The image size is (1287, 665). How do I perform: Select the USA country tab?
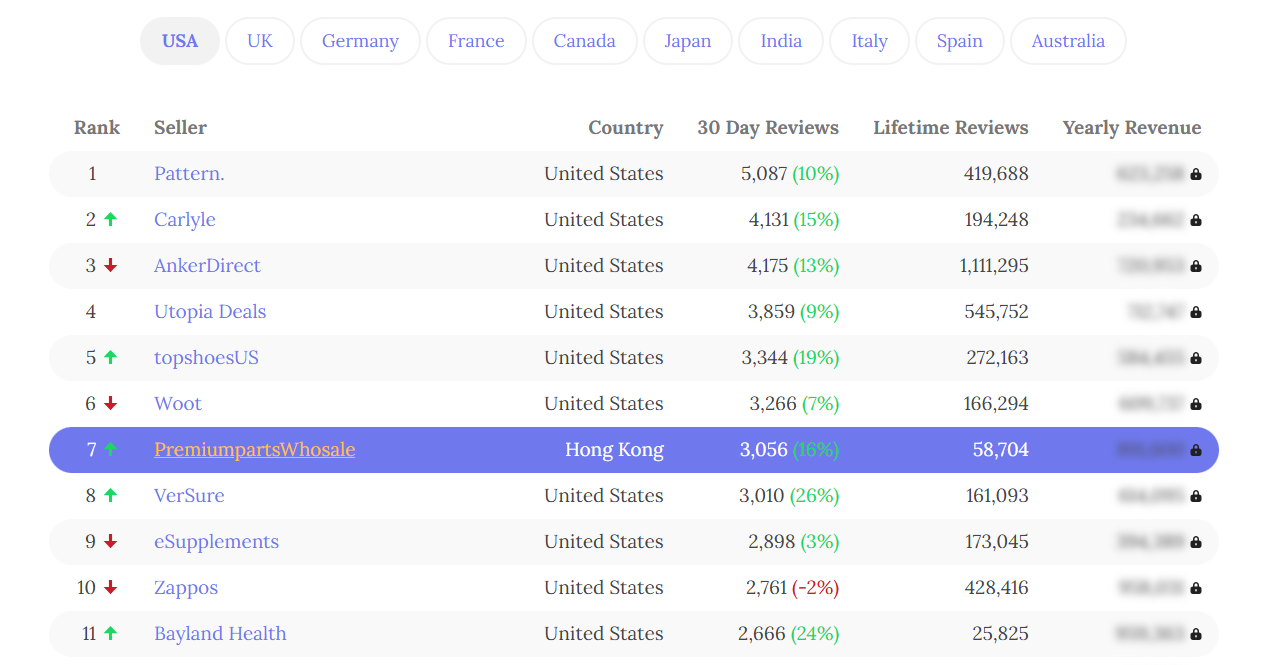(x=180, y=41)
